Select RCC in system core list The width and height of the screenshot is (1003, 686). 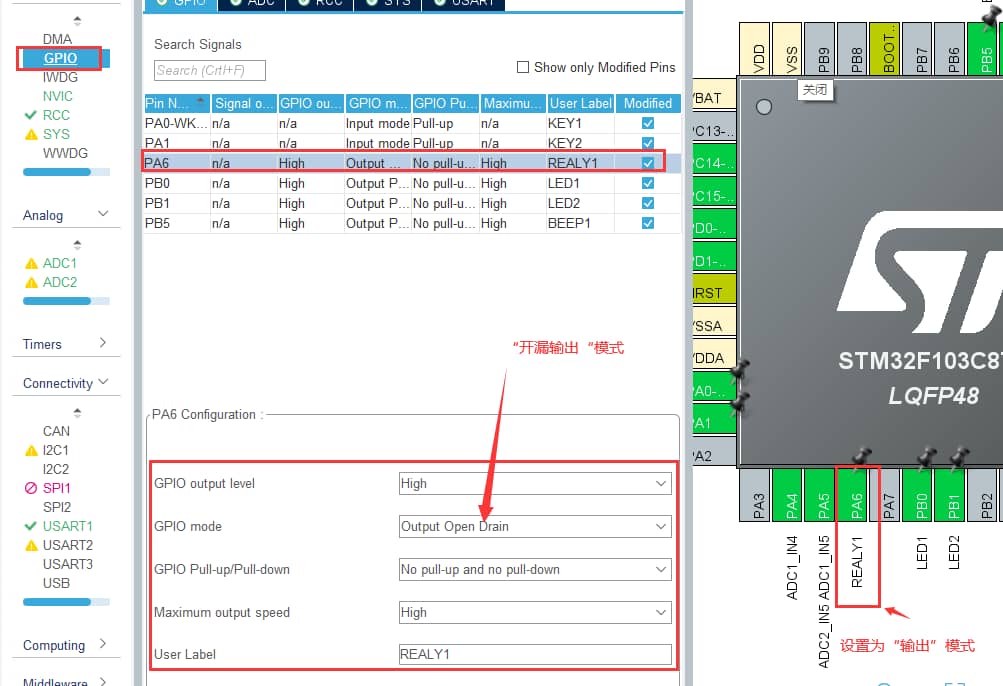(x=56, y=115)
